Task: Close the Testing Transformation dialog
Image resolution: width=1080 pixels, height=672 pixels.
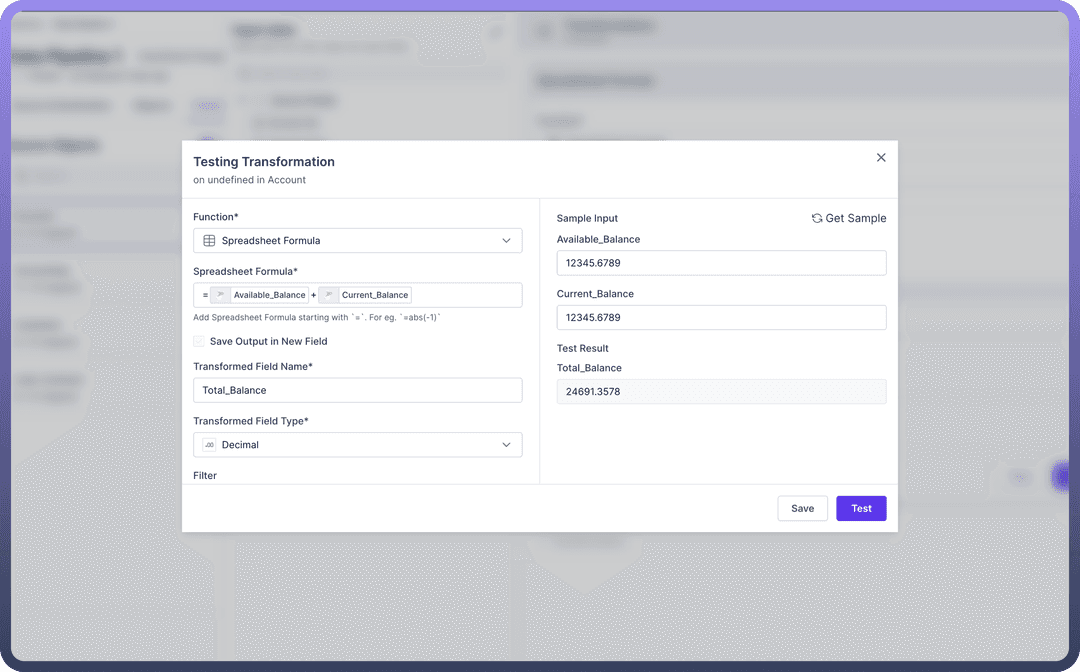Action: [x=881, y=158]
